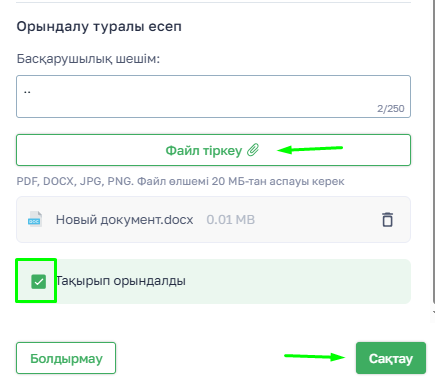
Task: Click the Орындалу туралы есеп heading
Action: (x=99, y=27)
